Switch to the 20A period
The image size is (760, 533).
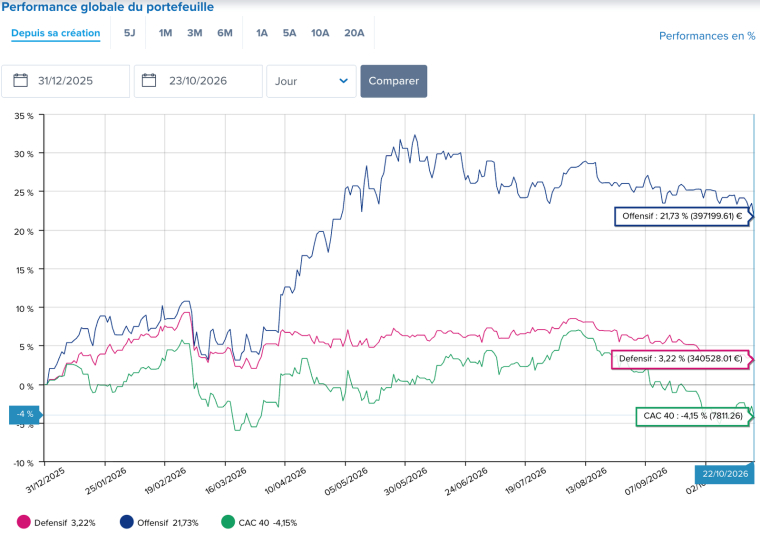pos(354,33)
